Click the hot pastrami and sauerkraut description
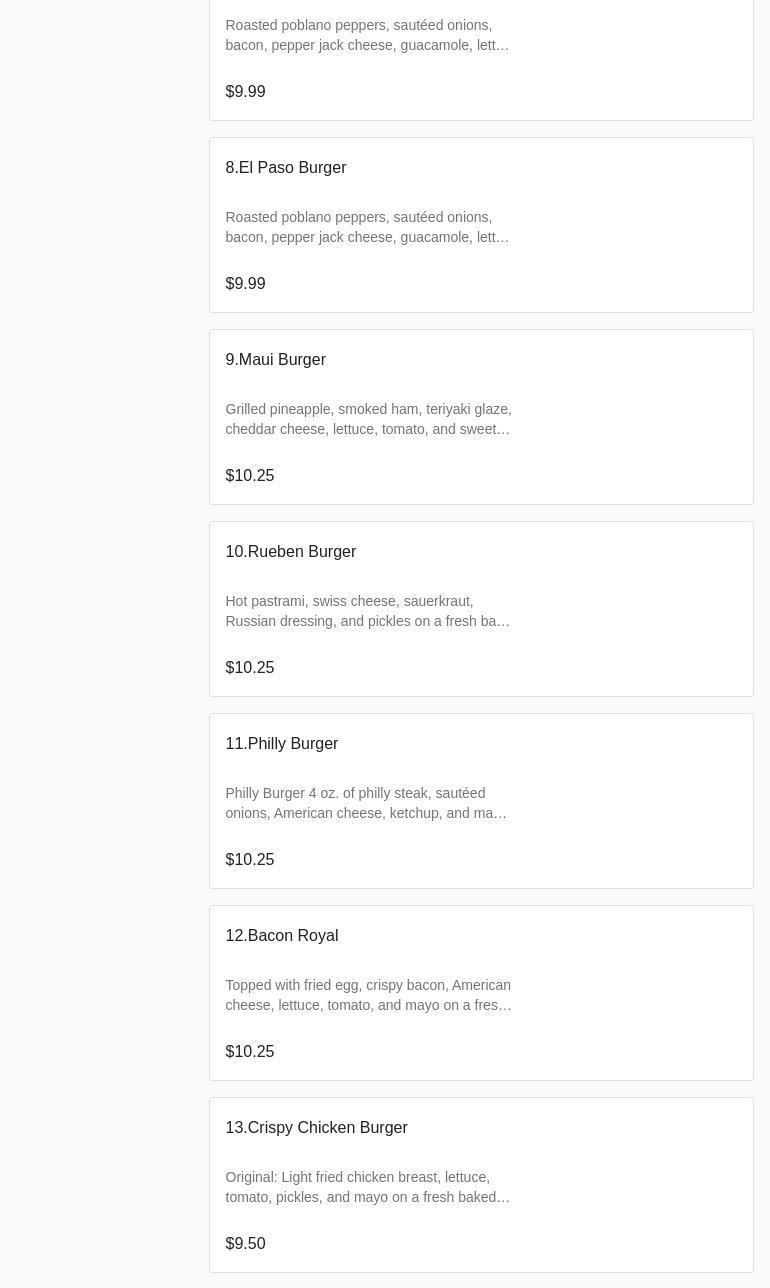This screenshot has width=770, height=1288. [367, 611]
